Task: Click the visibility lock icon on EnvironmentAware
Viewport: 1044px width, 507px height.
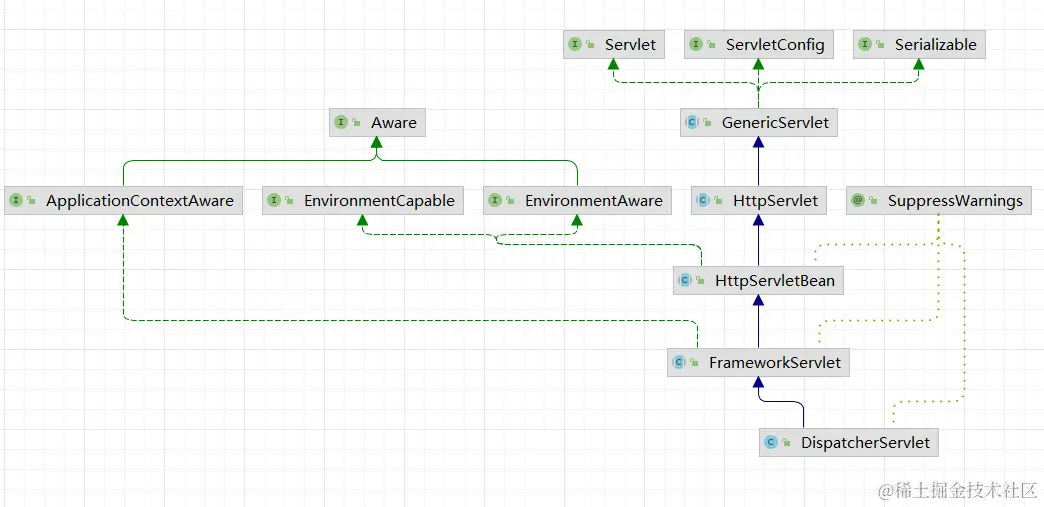Action: tap(511, 201)
